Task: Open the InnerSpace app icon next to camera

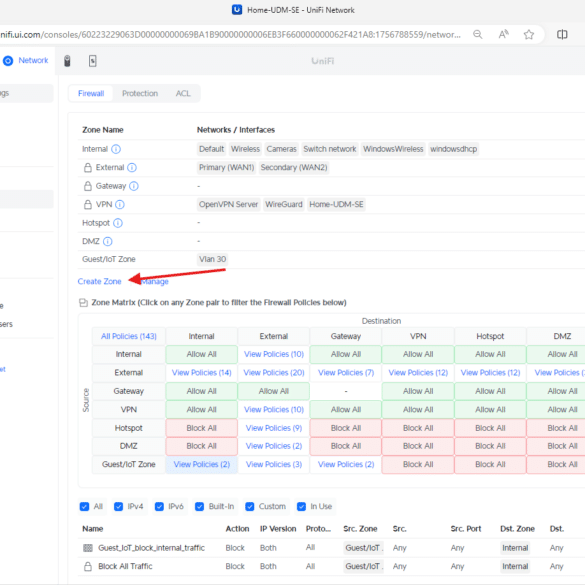Action: (x=93, y=61)
